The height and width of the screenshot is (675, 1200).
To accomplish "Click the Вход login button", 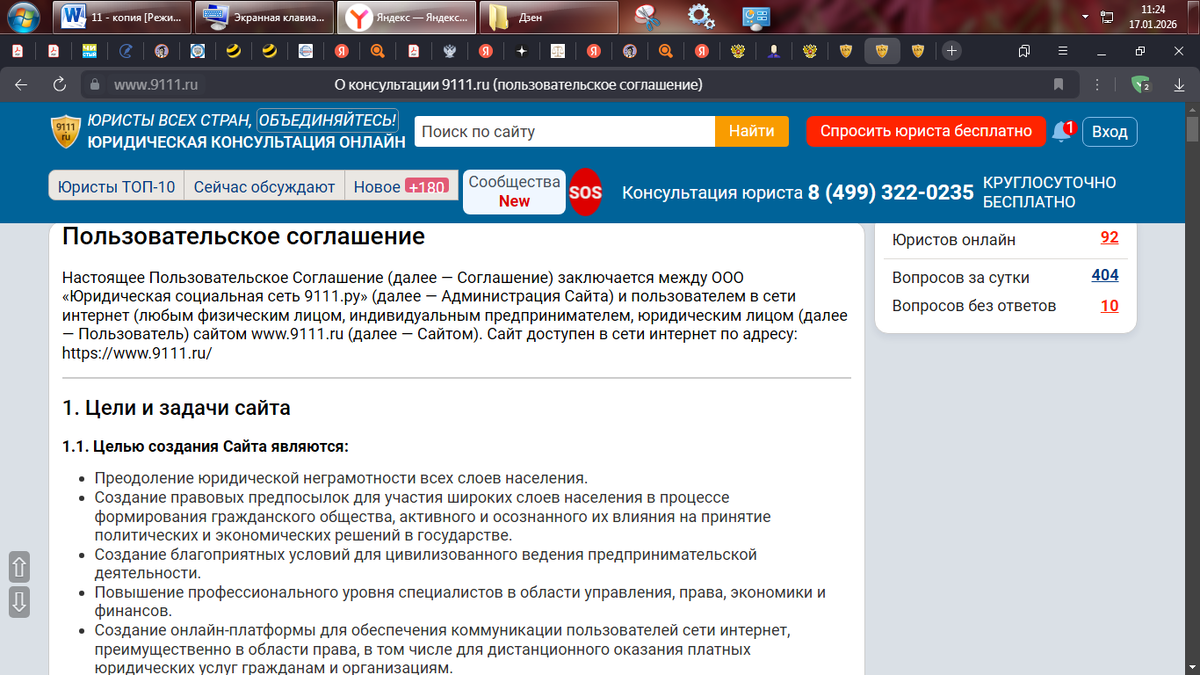I will click(1109, 131).
